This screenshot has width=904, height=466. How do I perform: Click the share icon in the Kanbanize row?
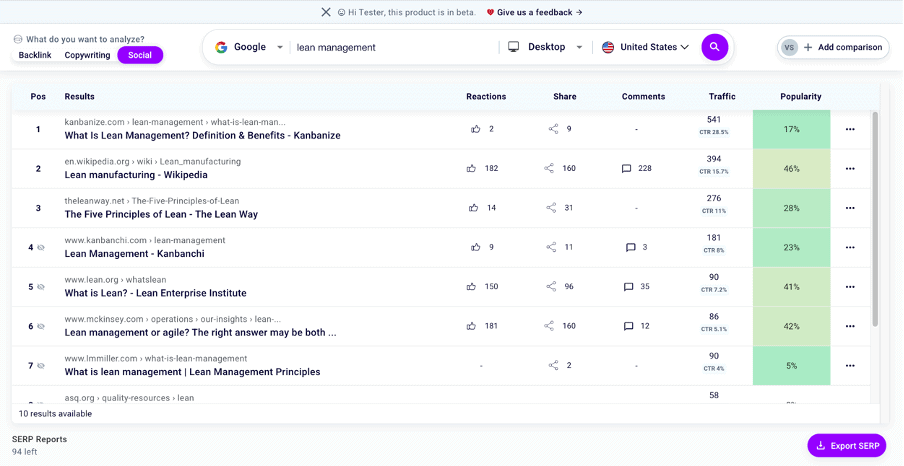(553, 129)
